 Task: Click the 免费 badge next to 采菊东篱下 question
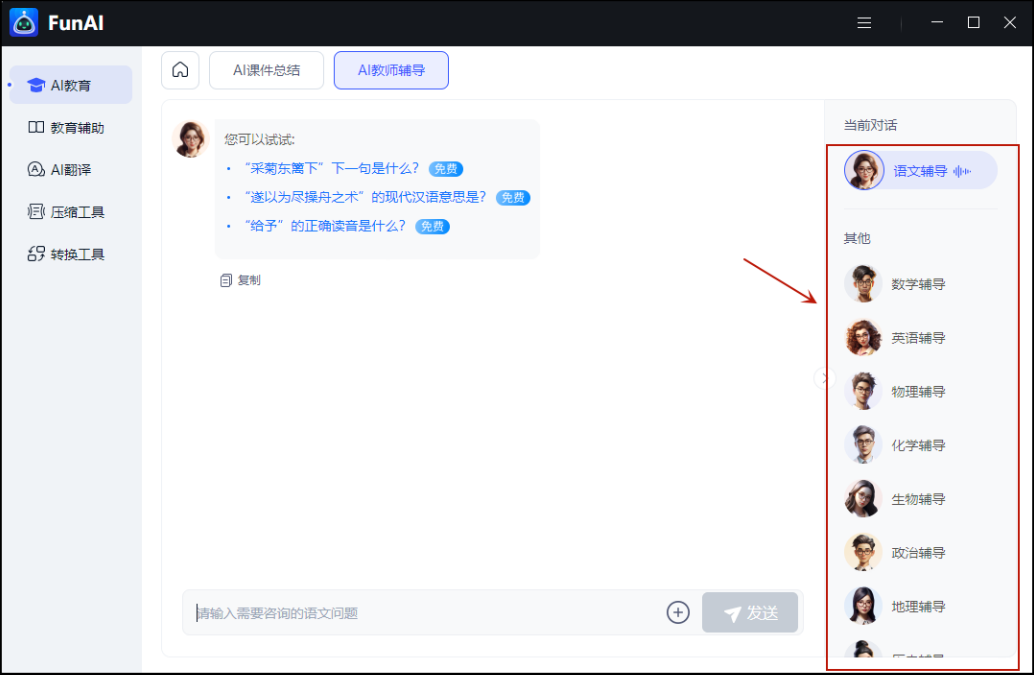click(x=446, y=169)
